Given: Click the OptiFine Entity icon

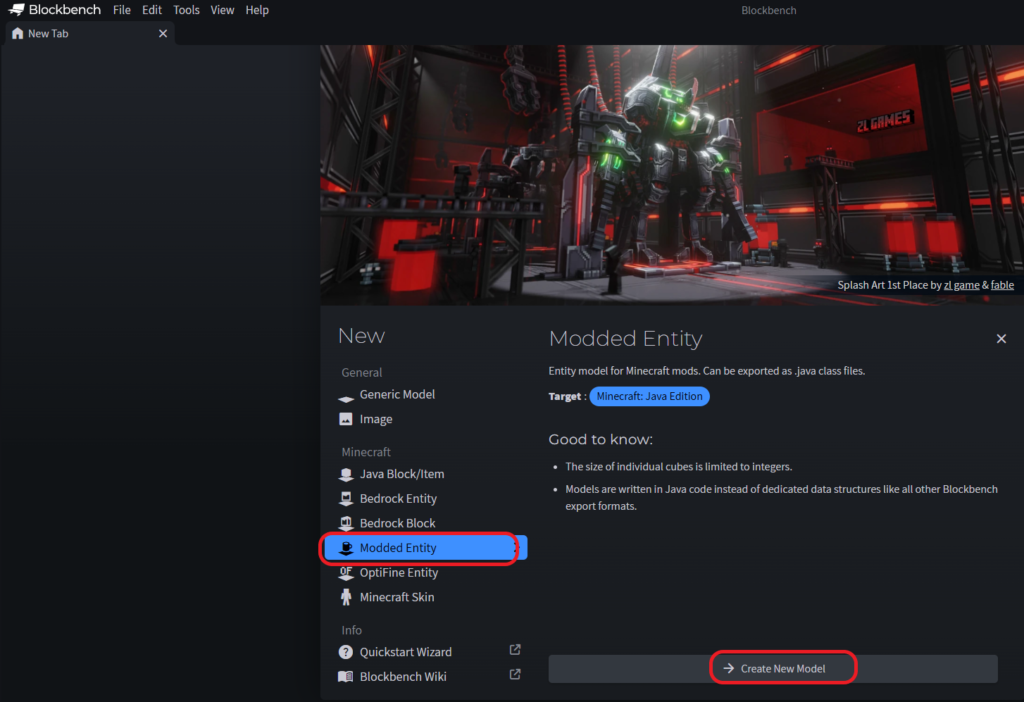Looking at the screenshot, I should (346, 573).
